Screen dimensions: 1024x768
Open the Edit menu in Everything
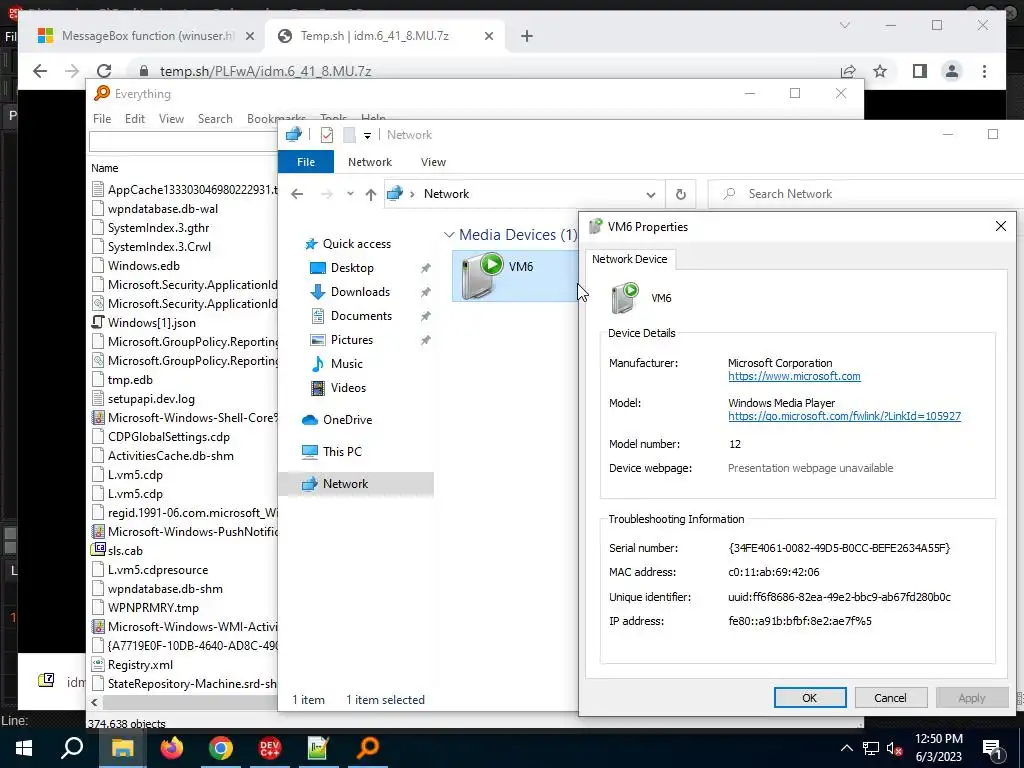tap(135, 119)
